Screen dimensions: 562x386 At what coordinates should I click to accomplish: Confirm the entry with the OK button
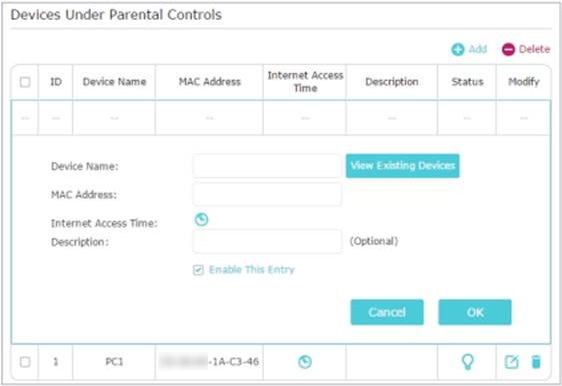(475, 312)
